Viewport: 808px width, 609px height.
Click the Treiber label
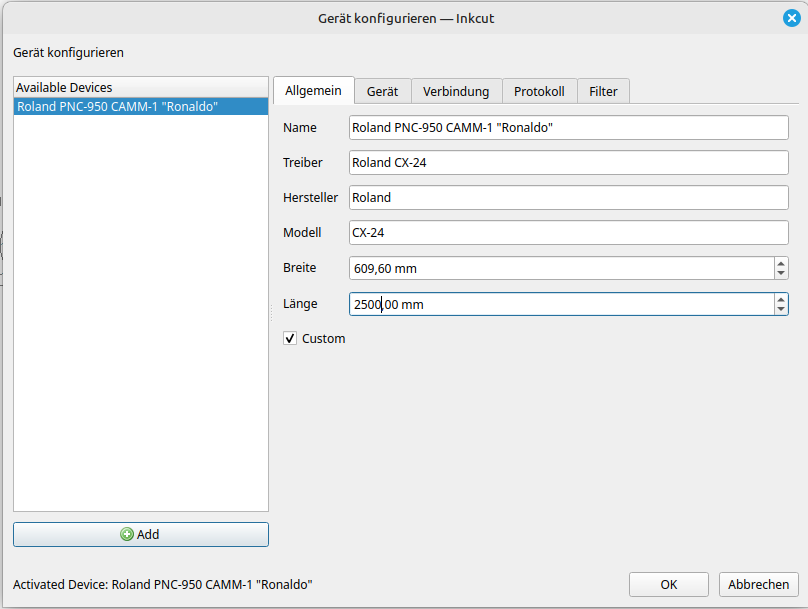point(302,163)
